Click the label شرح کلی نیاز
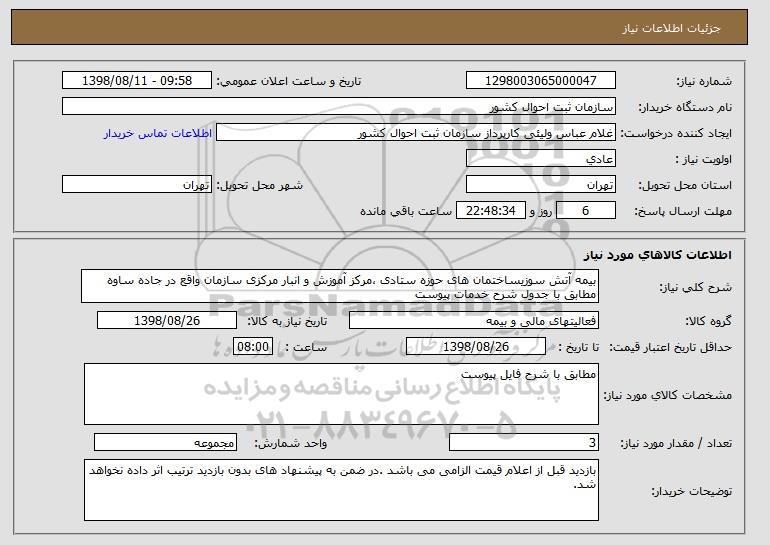 [x=696, y=288]
